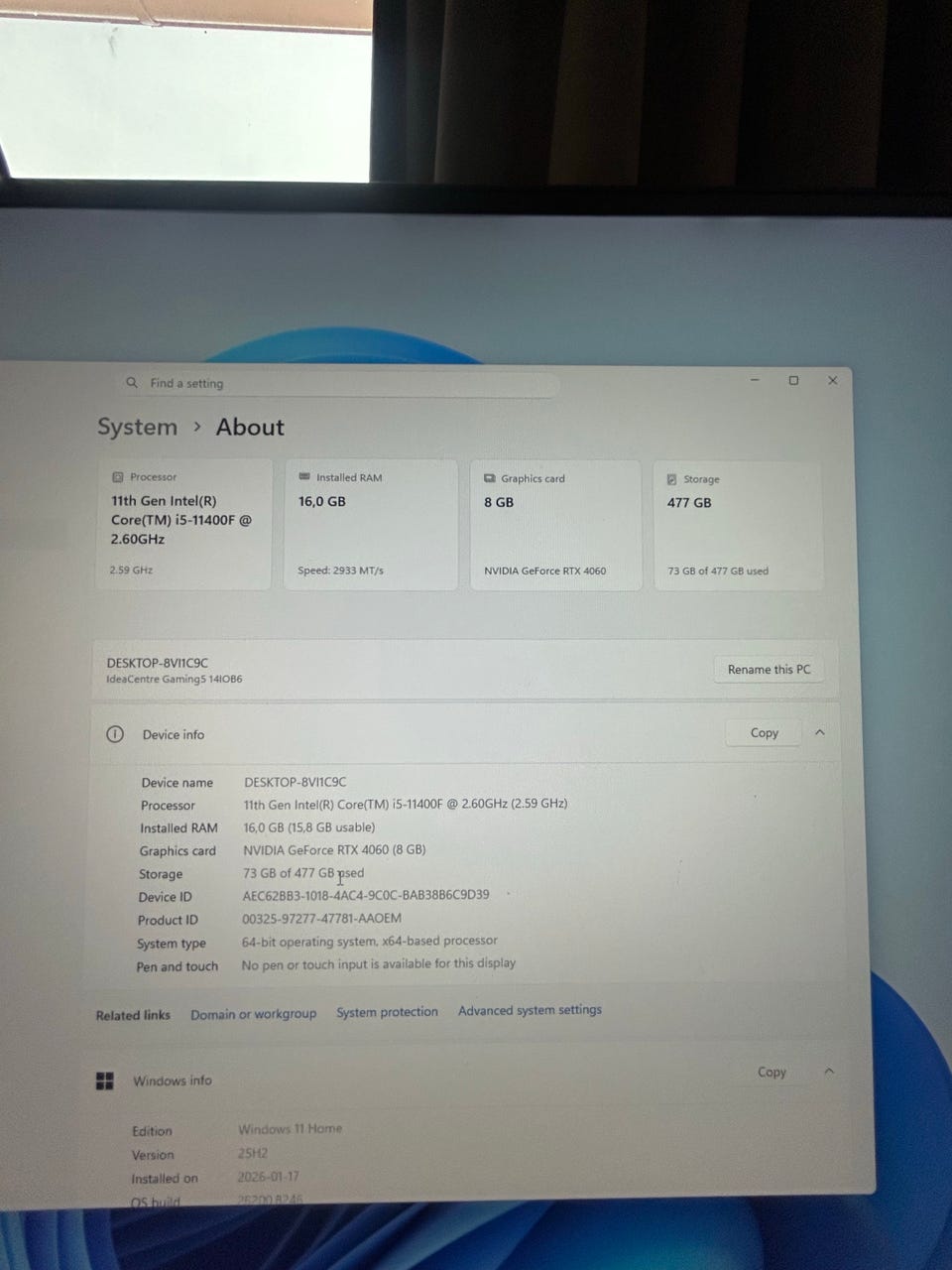952x1270 pixels.
Task: Click the 73 GB of 477 GB used row value
Action: [303, 873]
